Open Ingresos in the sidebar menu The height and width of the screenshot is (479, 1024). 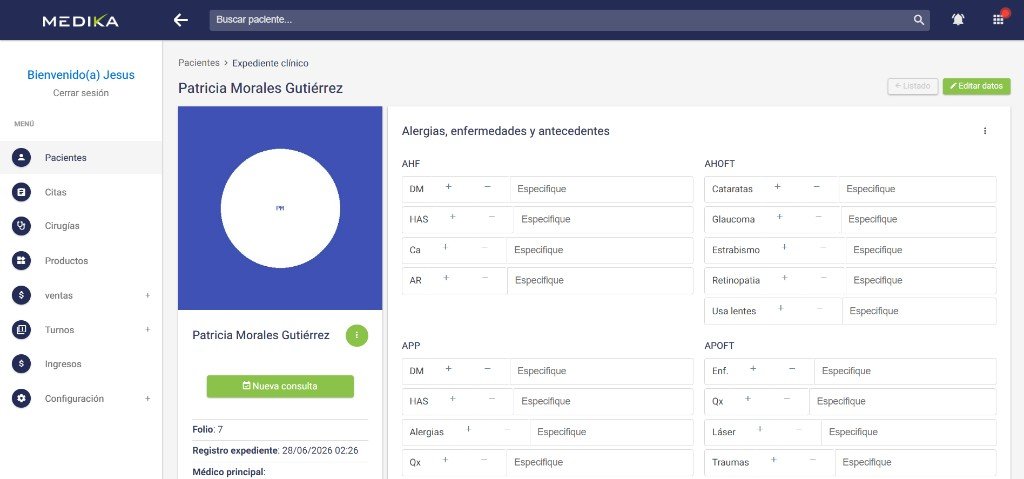[x=81, y=364]
